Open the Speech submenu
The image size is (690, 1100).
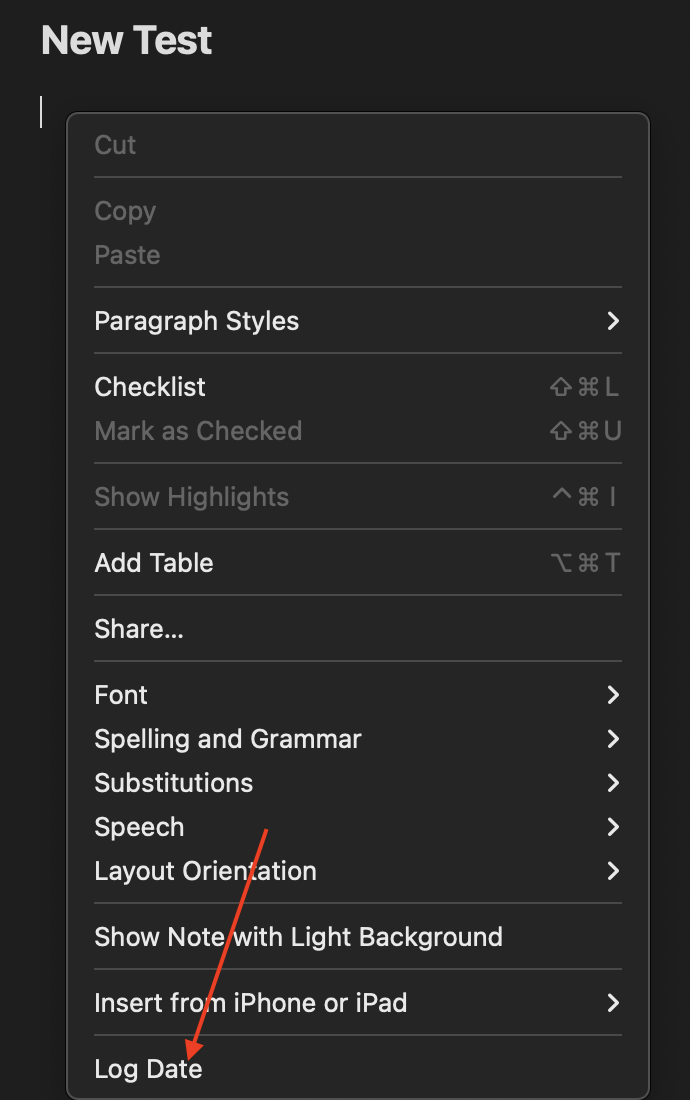[x=139, y=827]
